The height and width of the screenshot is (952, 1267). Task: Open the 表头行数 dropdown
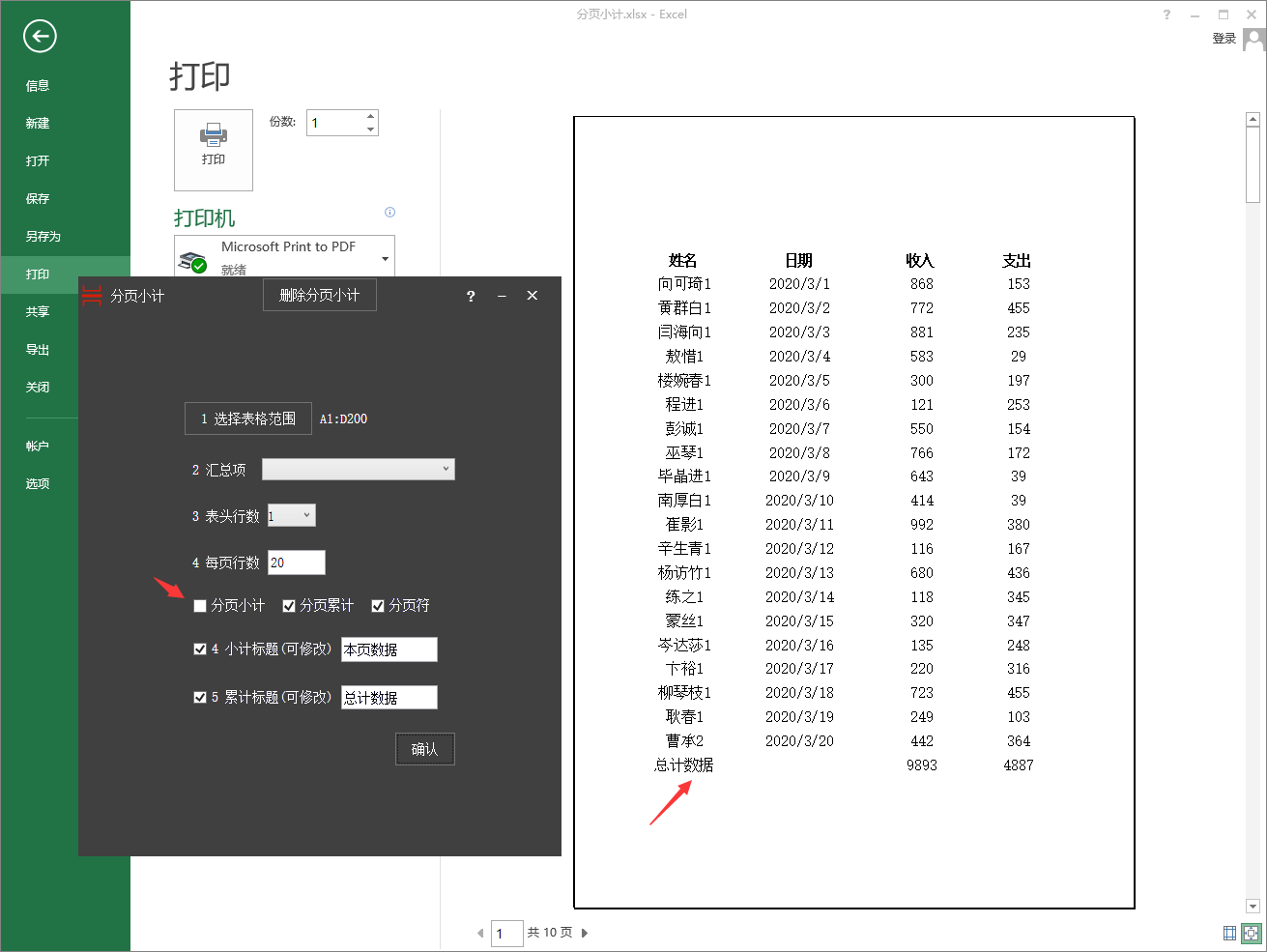292,516
